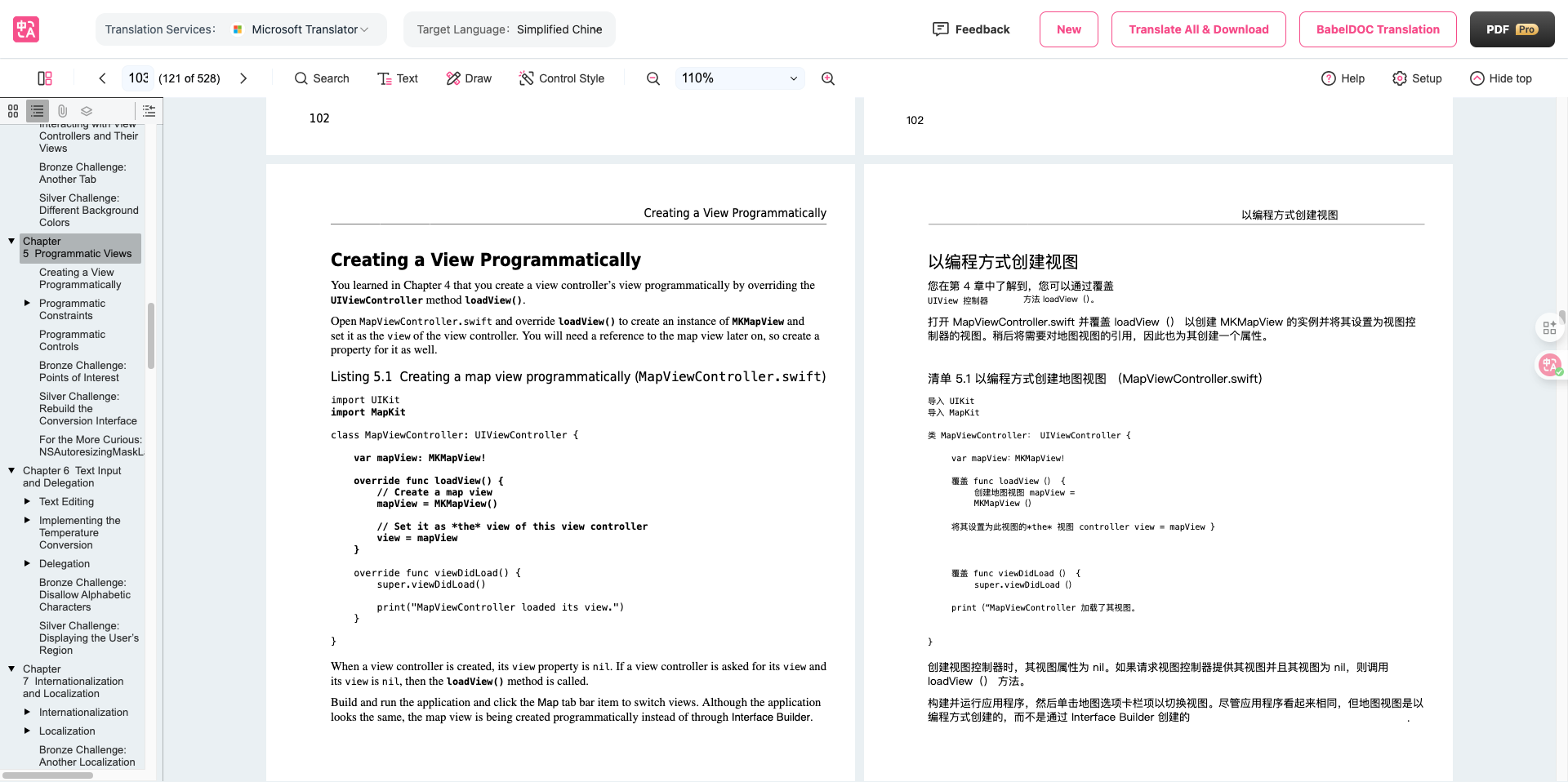The image size is (1568, 782).
Task: Collapse all outline items icon
Action: (149, 111)
